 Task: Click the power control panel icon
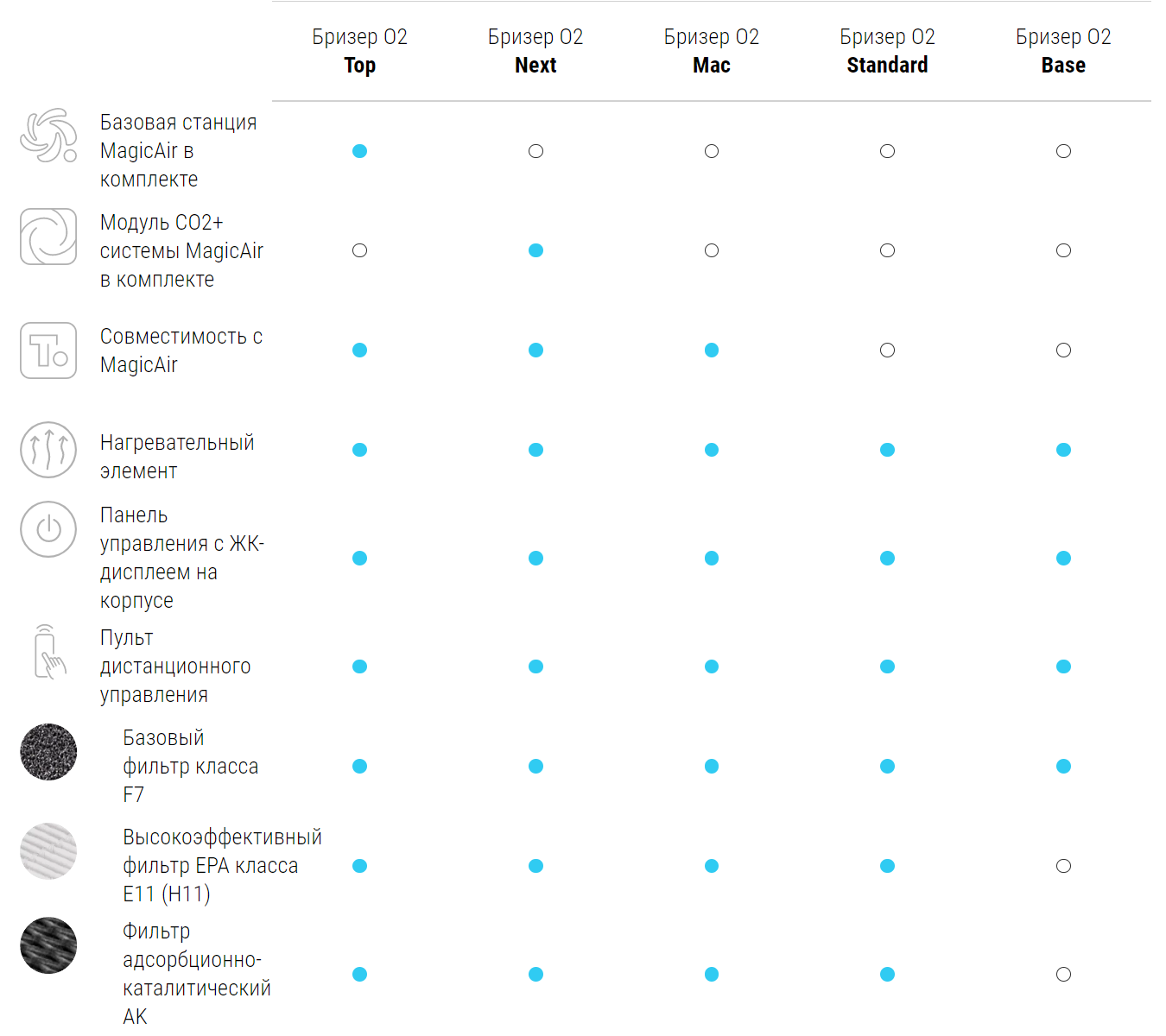(48, 529)
